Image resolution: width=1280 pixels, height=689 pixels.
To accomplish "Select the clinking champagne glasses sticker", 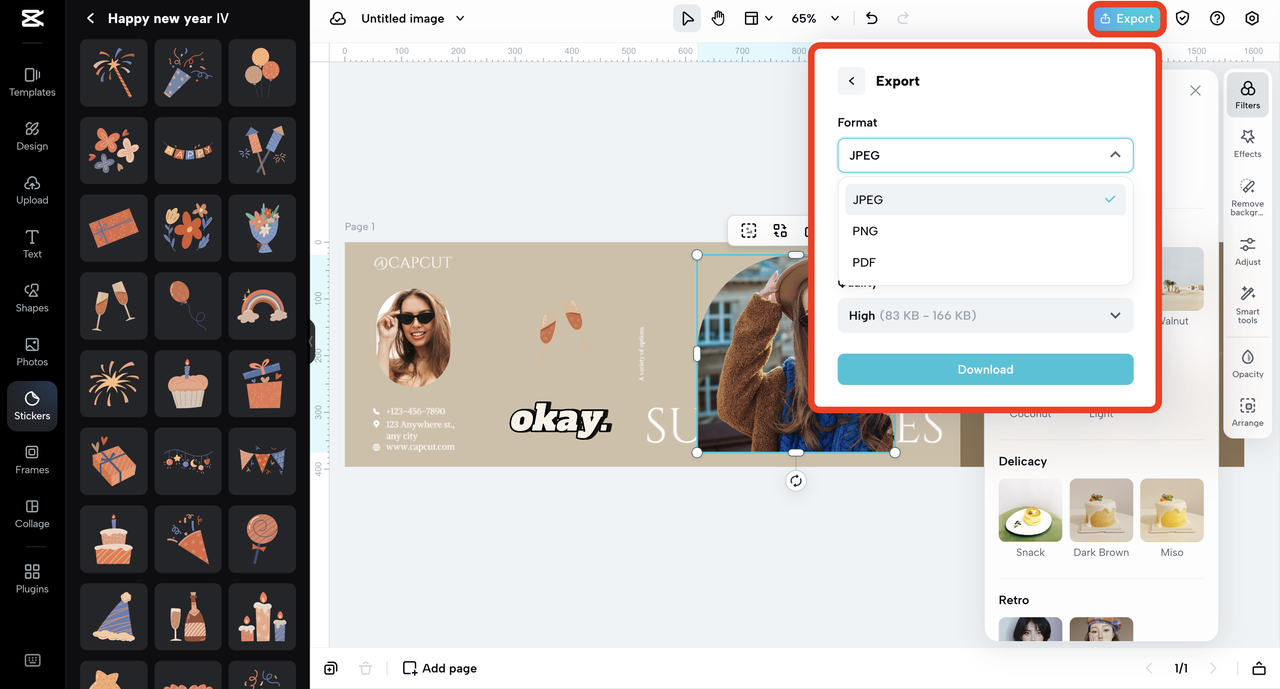I will pos(114,305).
